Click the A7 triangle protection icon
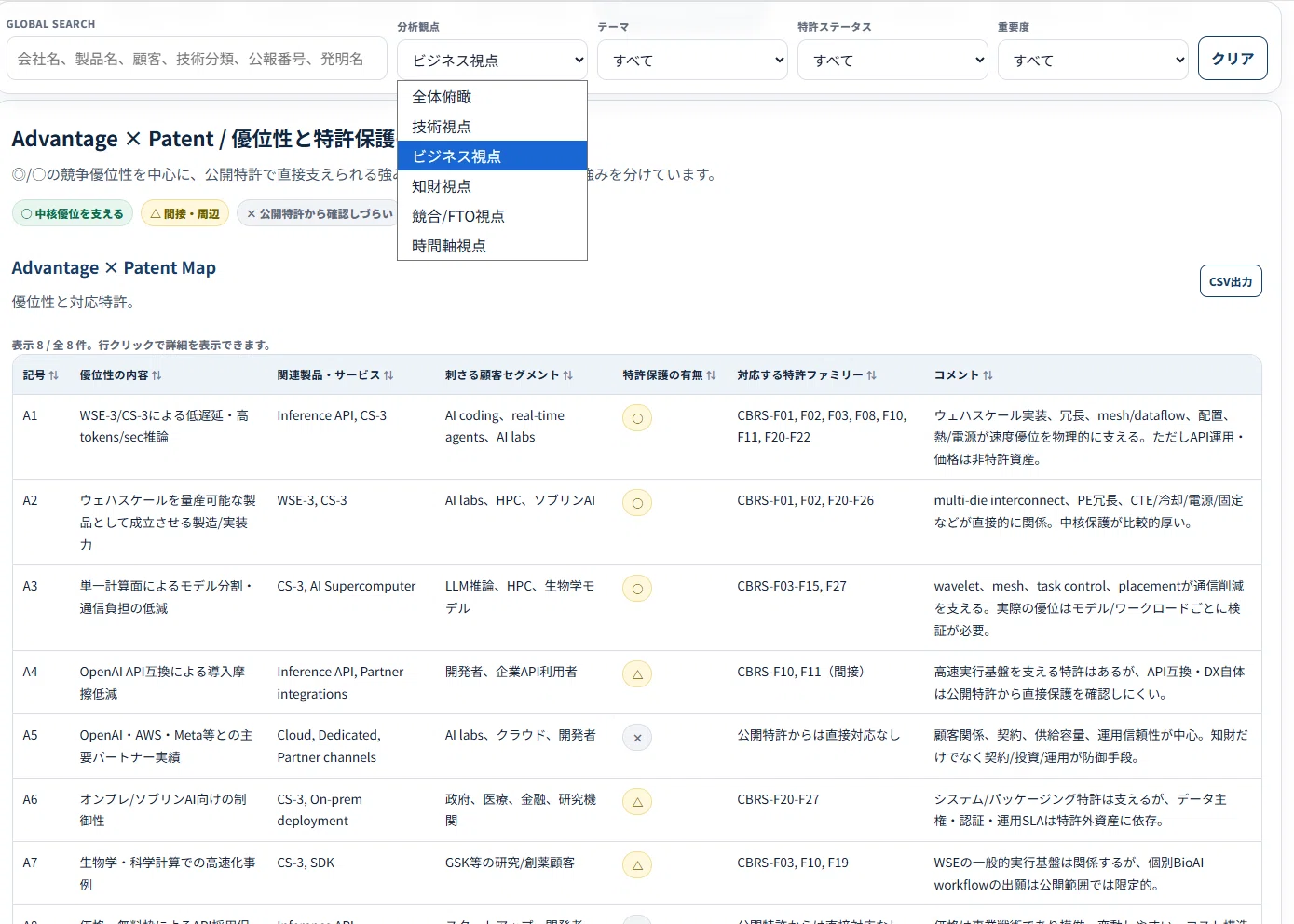 coord(637,865)
